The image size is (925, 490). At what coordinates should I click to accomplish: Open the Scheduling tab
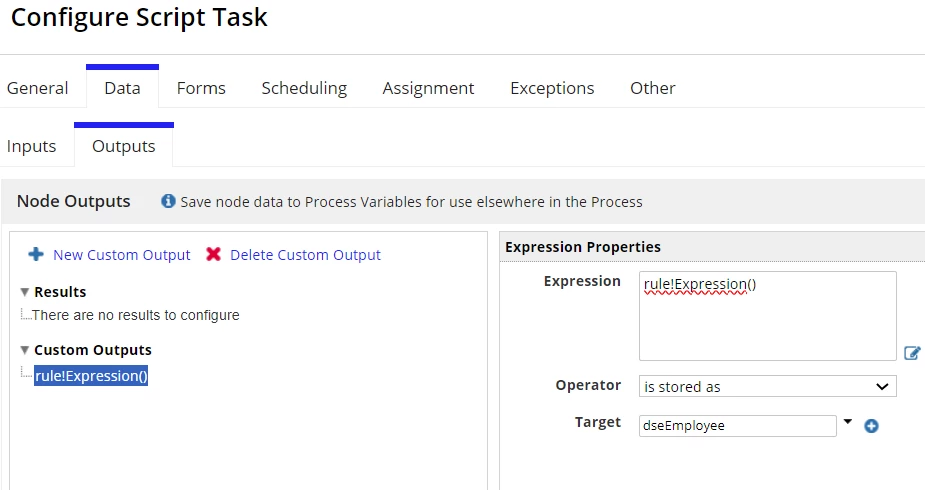click(304, 88)
